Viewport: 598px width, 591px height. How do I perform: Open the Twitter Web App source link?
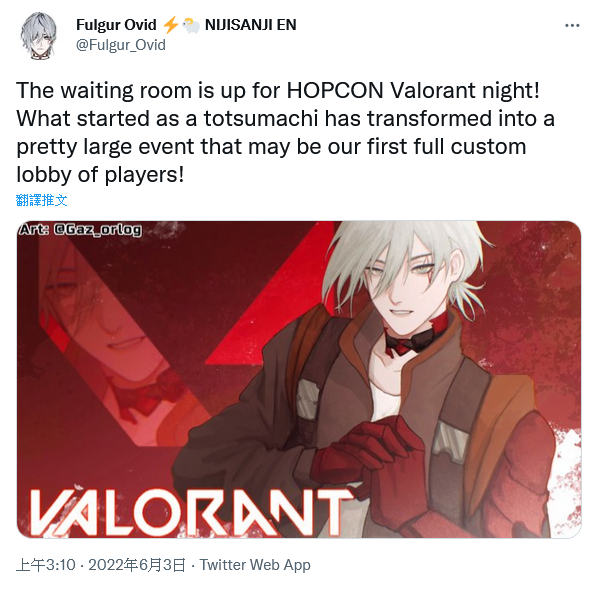[255, 565]
